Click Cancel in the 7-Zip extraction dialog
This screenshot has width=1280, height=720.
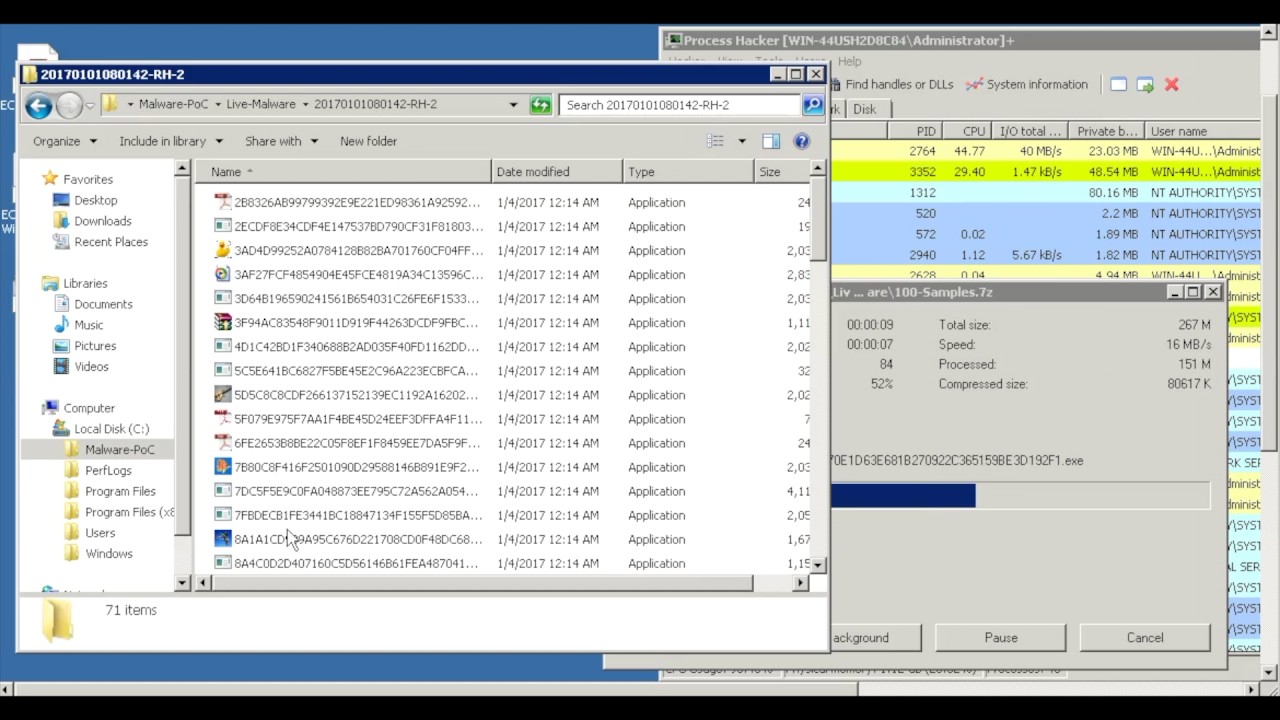click(1145, 638)
